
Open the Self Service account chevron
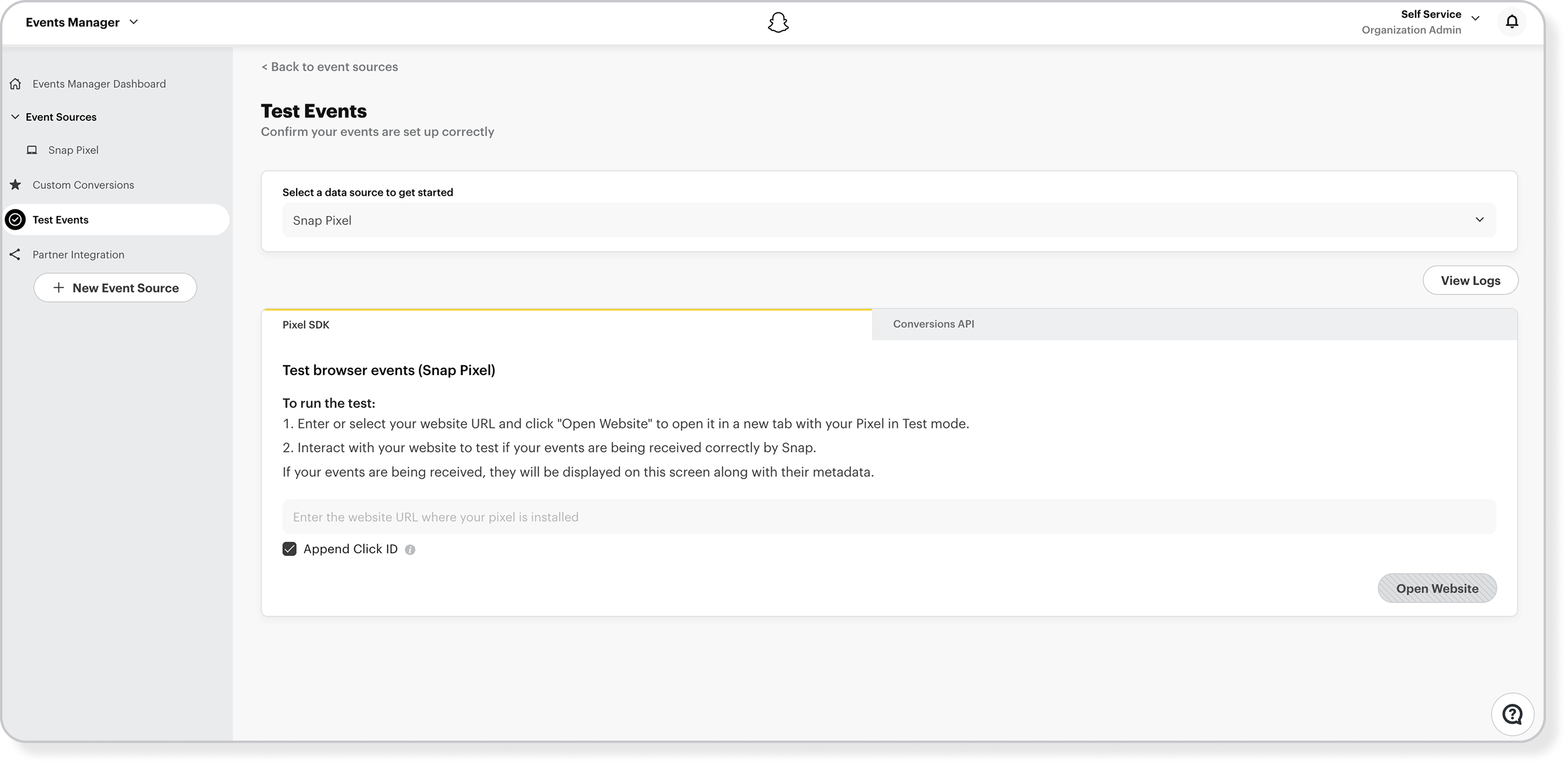(1476, 18)
